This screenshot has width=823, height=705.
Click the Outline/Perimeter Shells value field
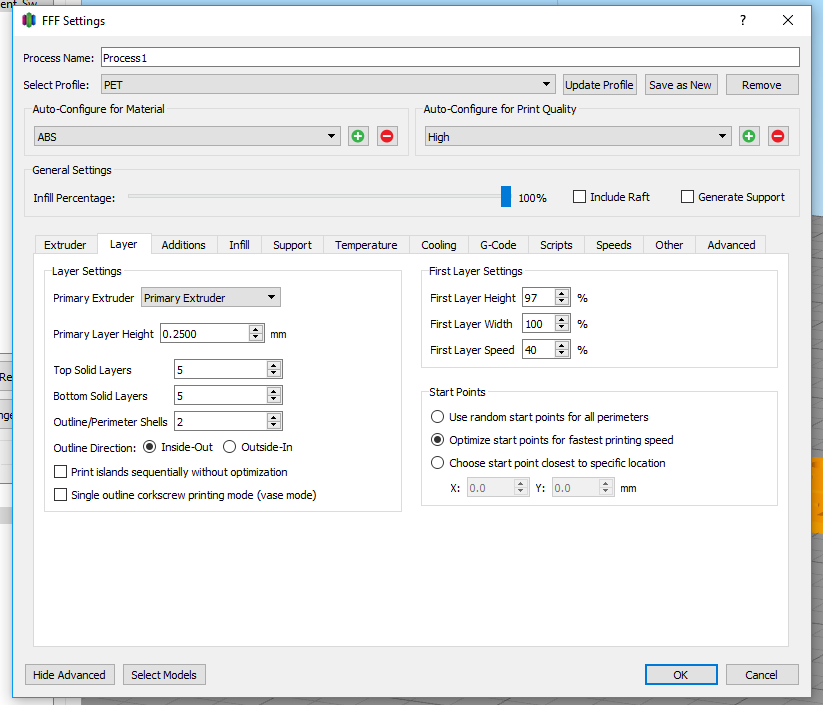click(221, 422)
